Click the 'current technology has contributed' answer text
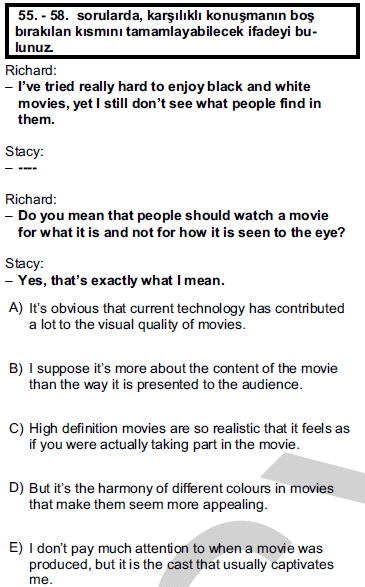This screenshot has width=365, height=587. (187, 316)
